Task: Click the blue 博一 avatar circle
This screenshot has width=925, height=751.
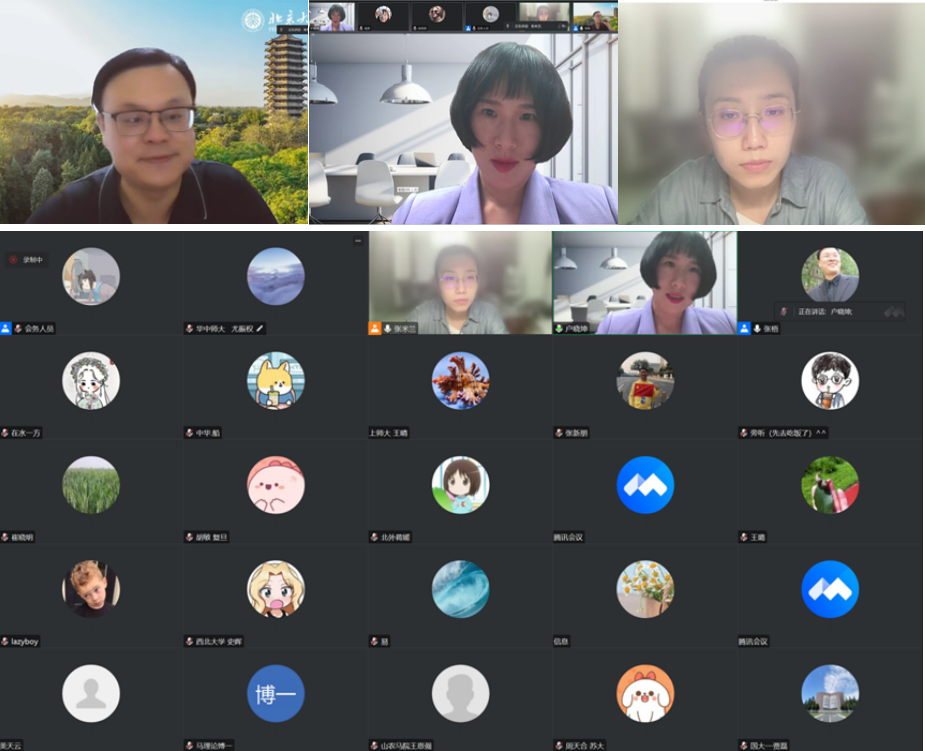Action: (275, 693)
